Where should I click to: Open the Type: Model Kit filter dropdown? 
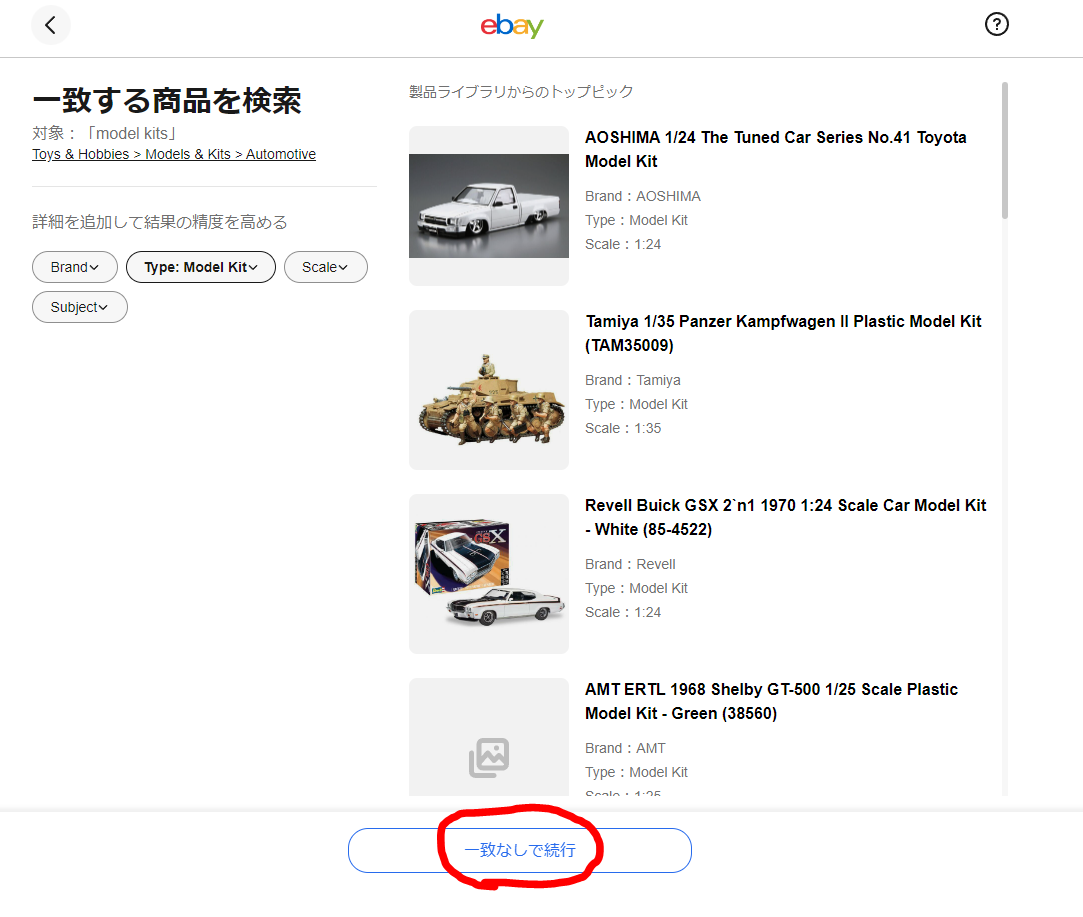201,267
